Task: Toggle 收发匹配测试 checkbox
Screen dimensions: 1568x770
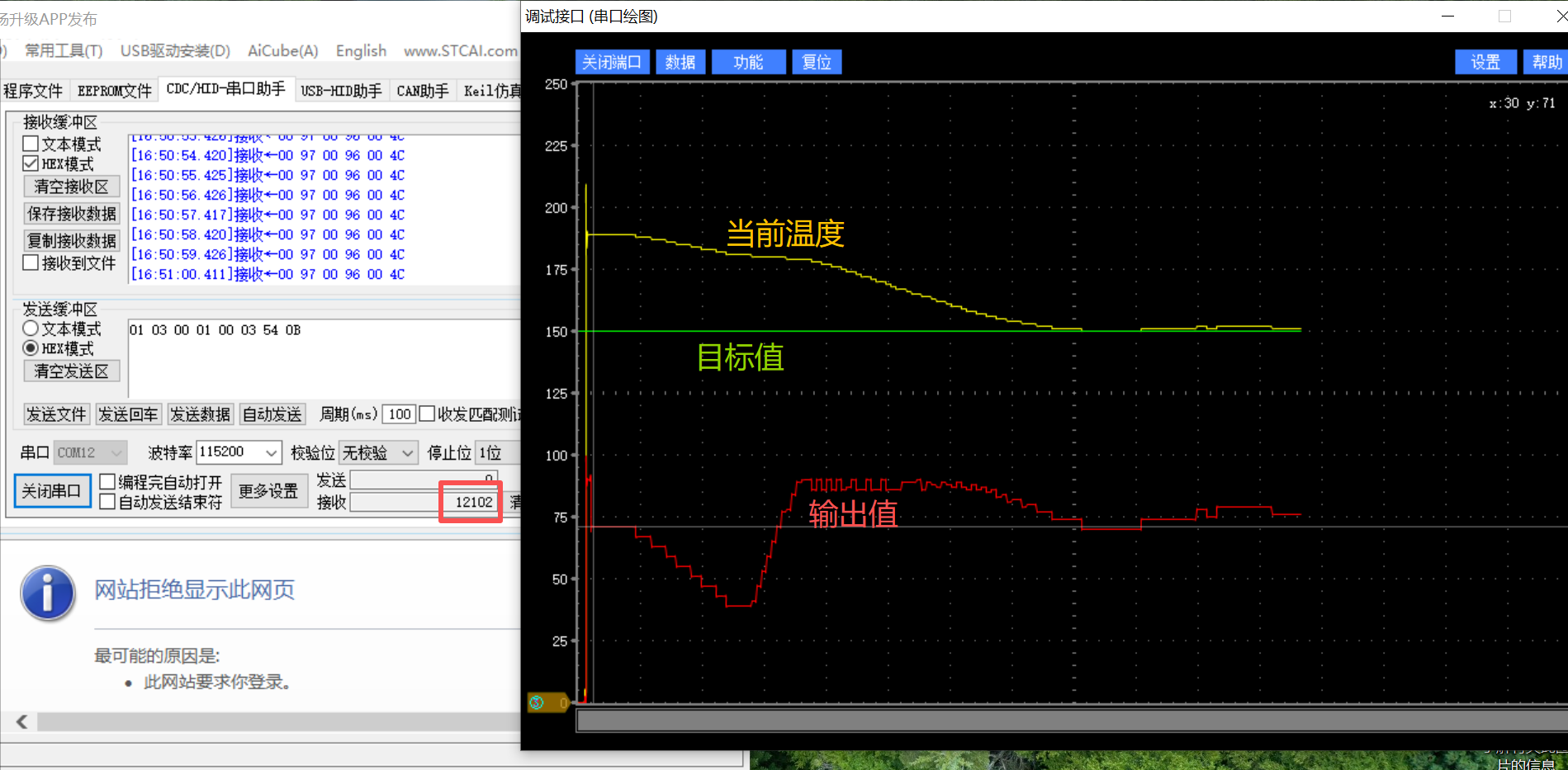Action: (x=427, y=413)
